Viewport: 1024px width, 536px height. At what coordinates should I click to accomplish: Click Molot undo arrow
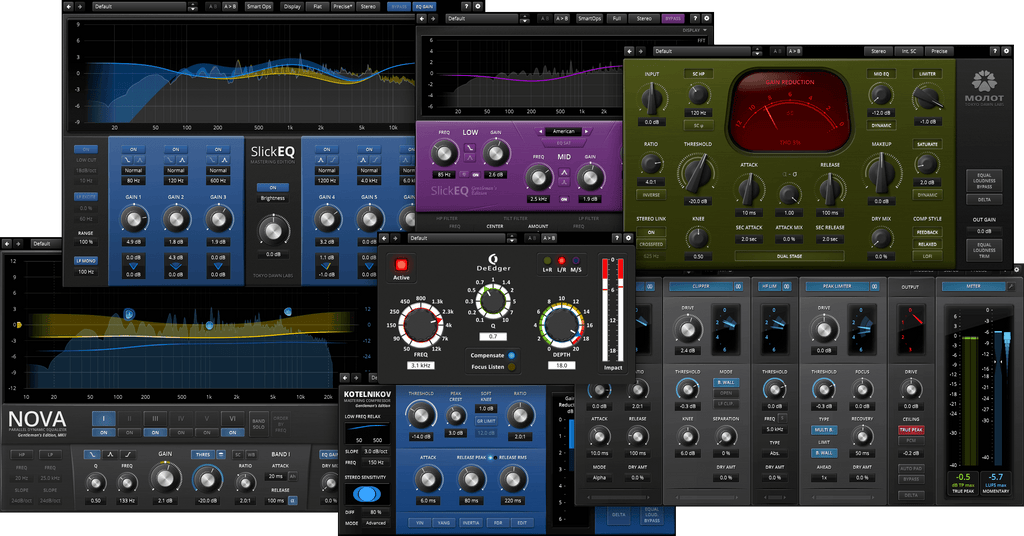tap(630, 51)
